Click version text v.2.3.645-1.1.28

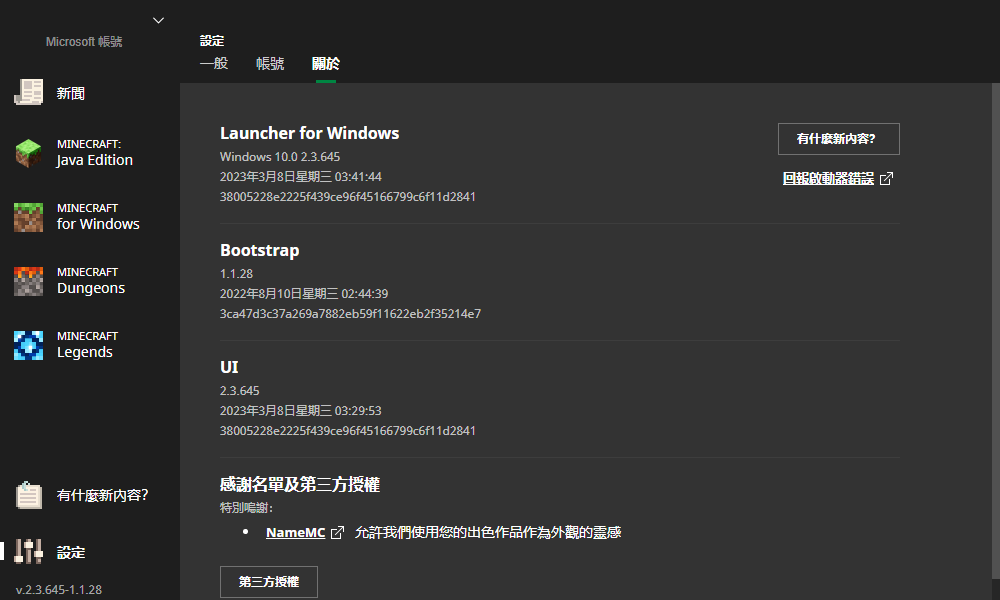[59, 590]
